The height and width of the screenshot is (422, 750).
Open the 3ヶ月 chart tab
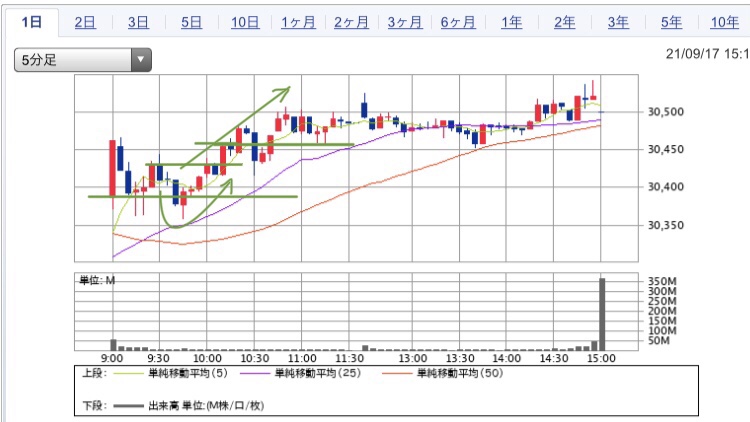tap(404, 21)
